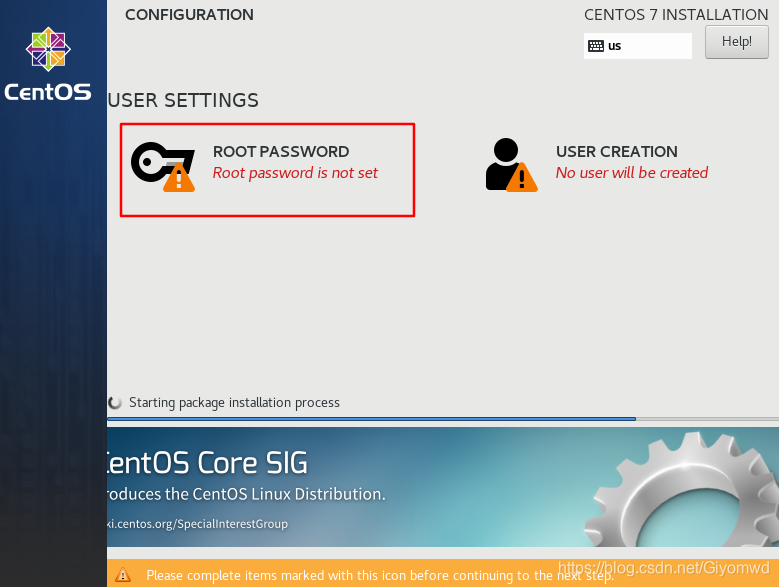Image resolution: width=779 pixels, height=587 pixels.
Task: Click the User Creation person icon
Action: point(511,165)
